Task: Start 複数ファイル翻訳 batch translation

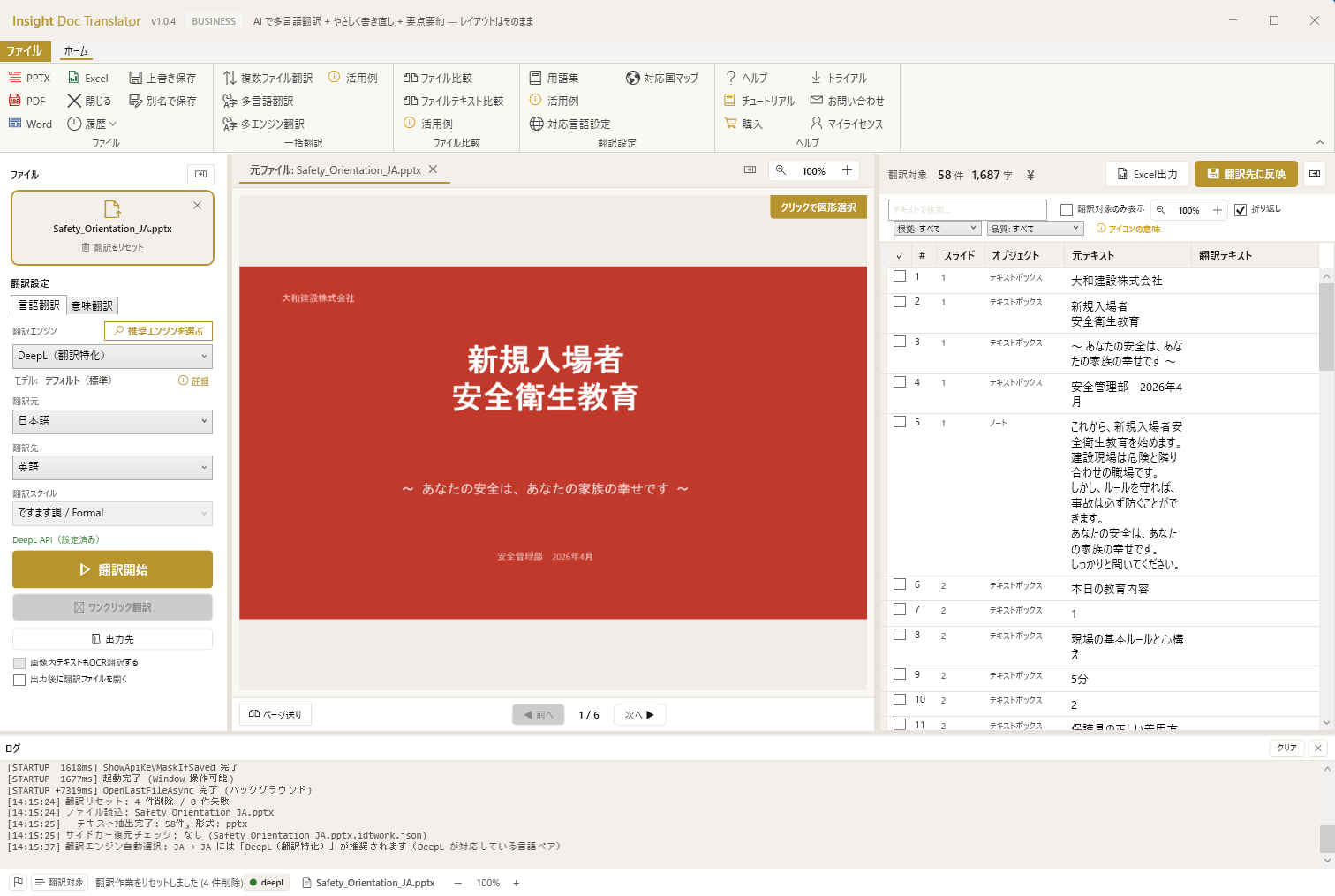Action: pyautogui.click(x=268, y=78)
